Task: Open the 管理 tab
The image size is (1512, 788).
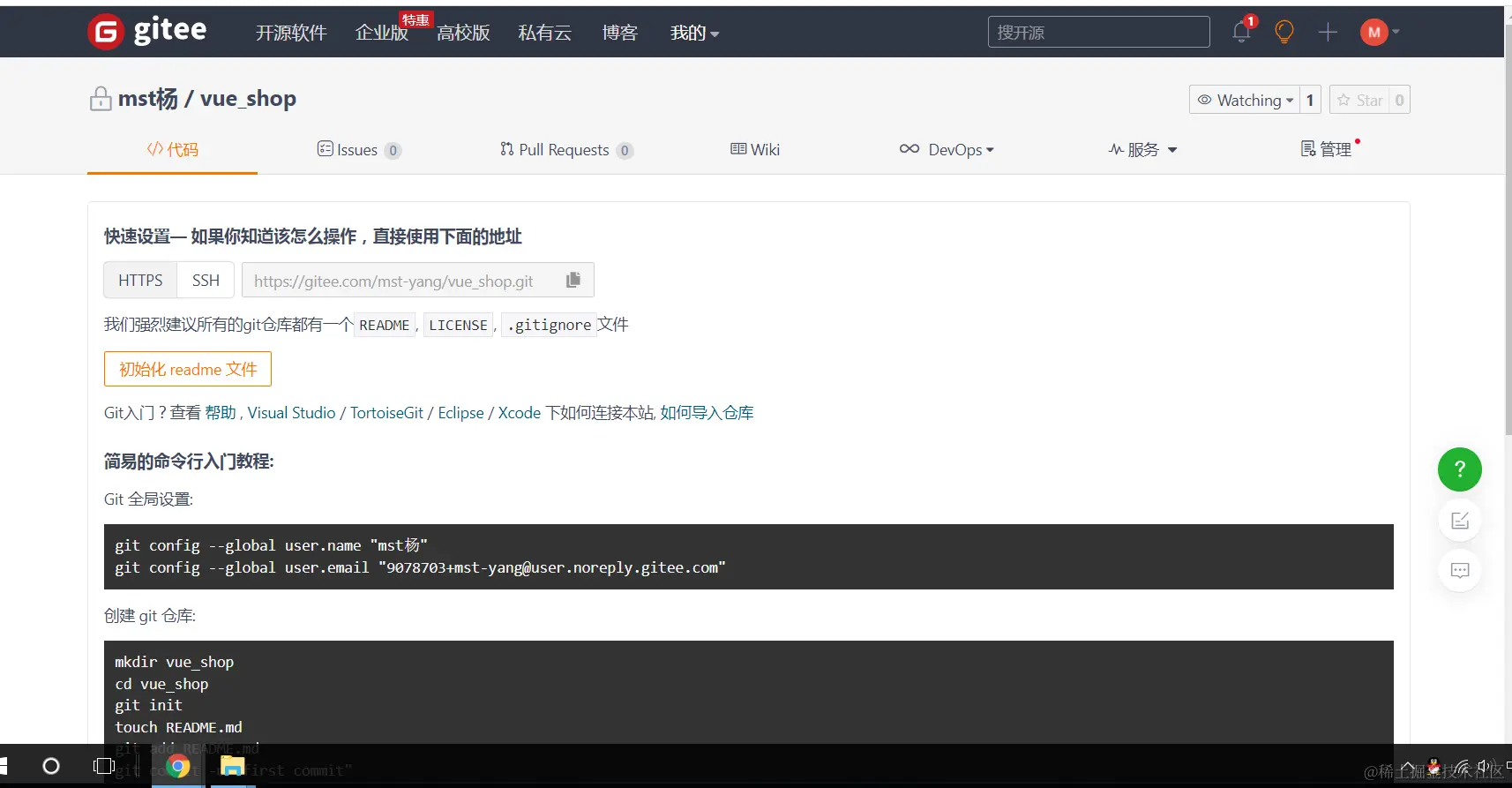Action: tap(1327, 149)
